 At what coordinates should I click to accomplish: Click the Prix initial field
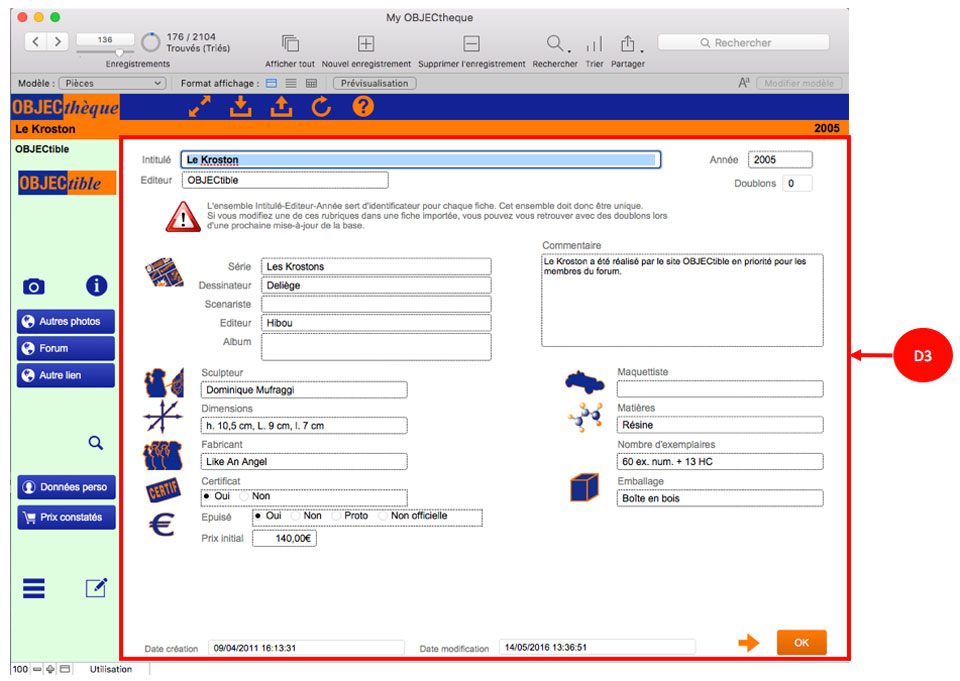click(284, 538)
